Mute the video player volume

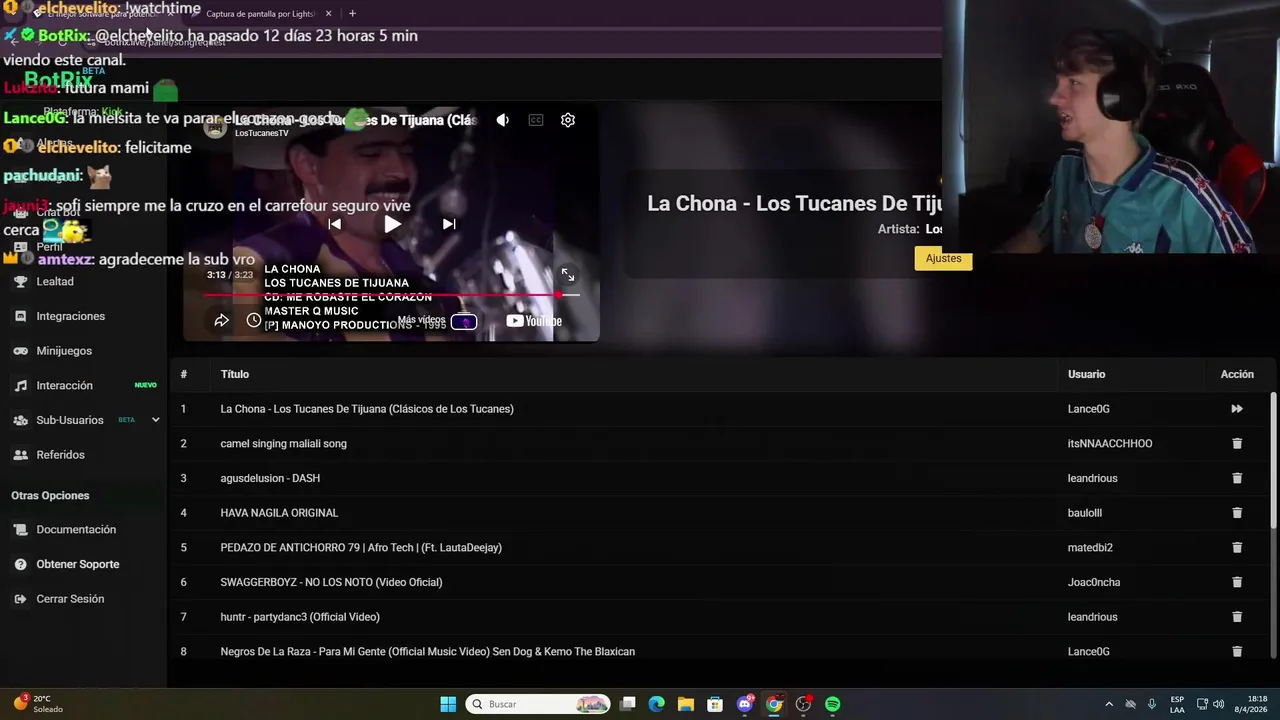tap(503, 120)
